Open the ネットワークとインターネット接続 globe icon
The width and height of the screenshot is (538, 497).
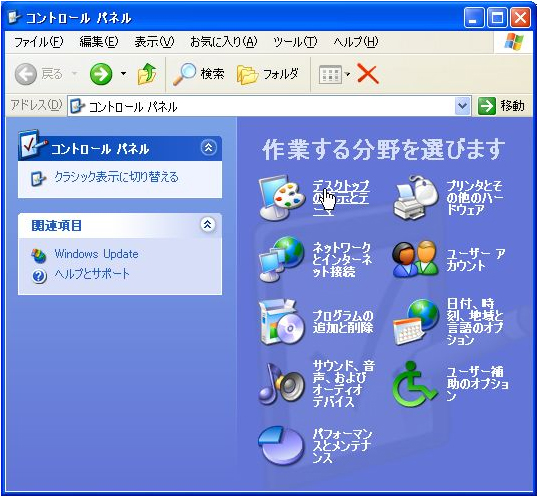pyautogui.click(x=282, y=259)
